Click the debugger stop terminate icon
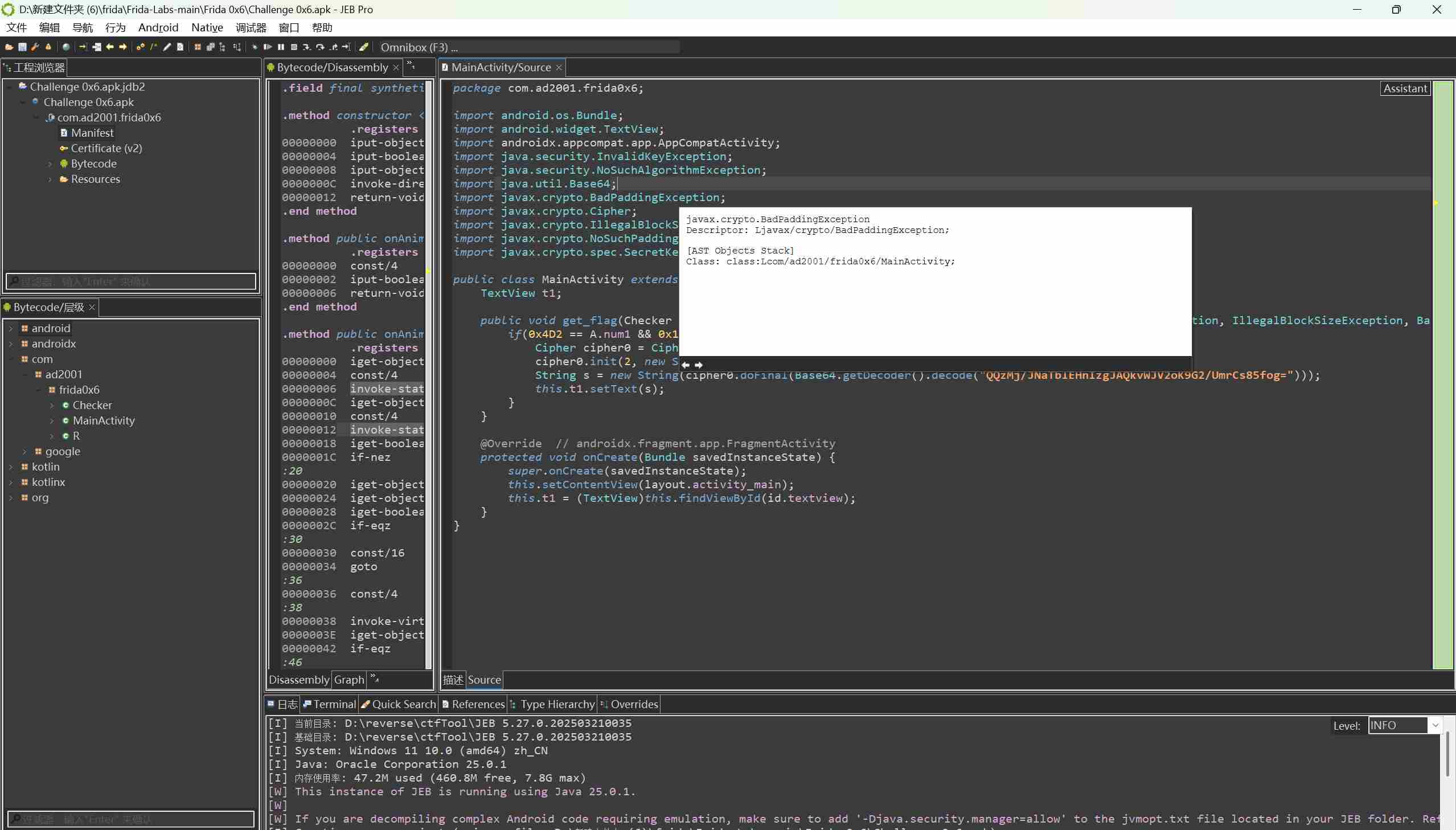 [x=294, y=47]
